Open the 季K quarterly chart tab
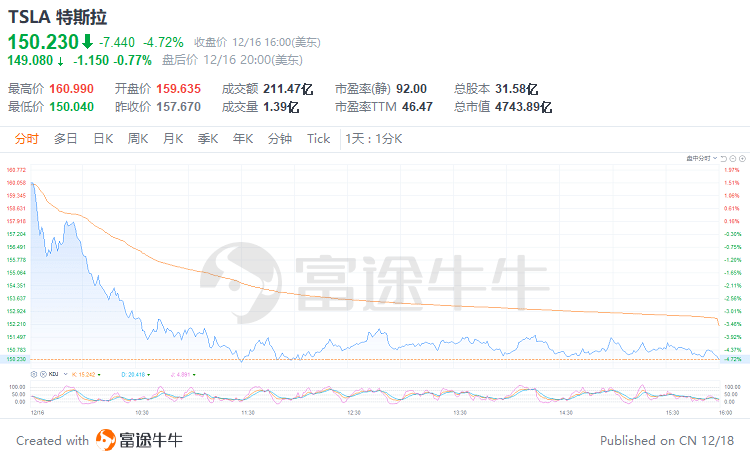 click(x=208, y=139)
